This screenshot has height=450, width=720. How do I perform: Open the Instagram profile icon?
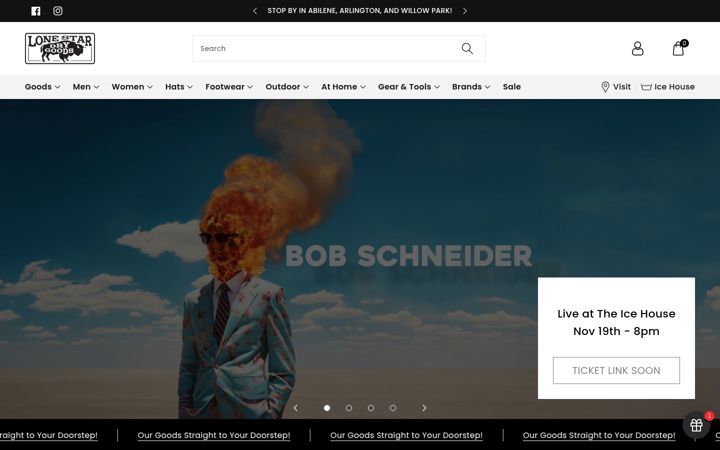[x=57, y=11]
